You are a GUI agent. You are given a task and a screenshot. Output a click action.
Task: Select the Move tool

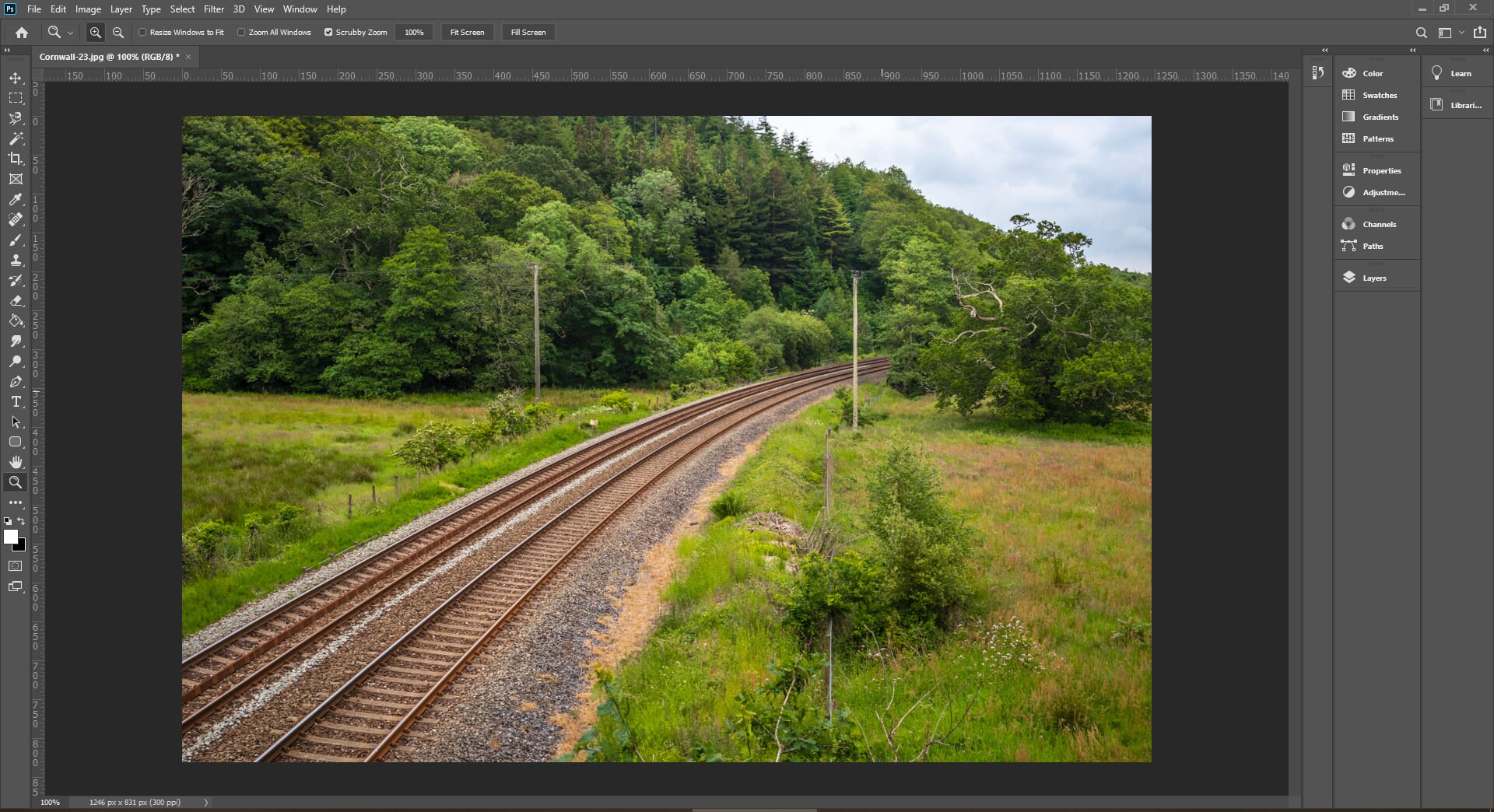[16, 78]
